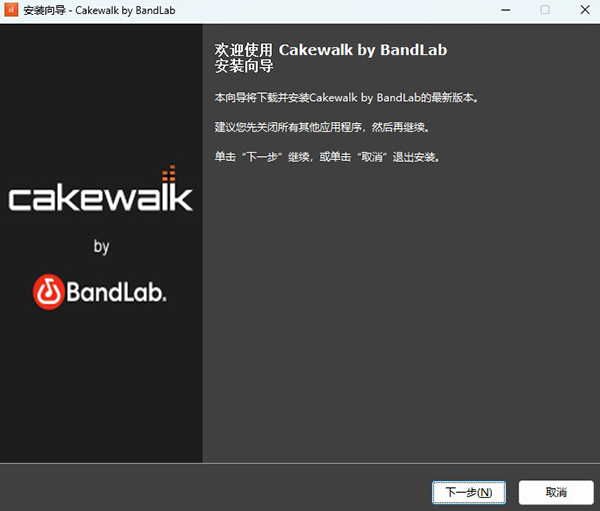The width and height of the screenshot is (600, 511).
Task: Click the 下一步(N) button
Action: 469,493
